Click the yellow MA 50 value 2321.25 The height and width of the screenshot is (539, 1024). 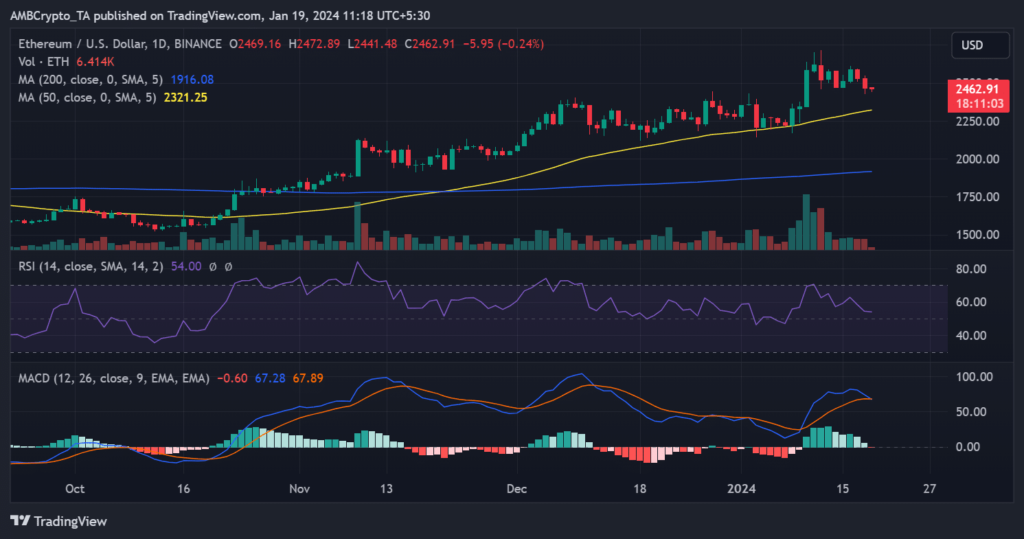click(186, 96)
